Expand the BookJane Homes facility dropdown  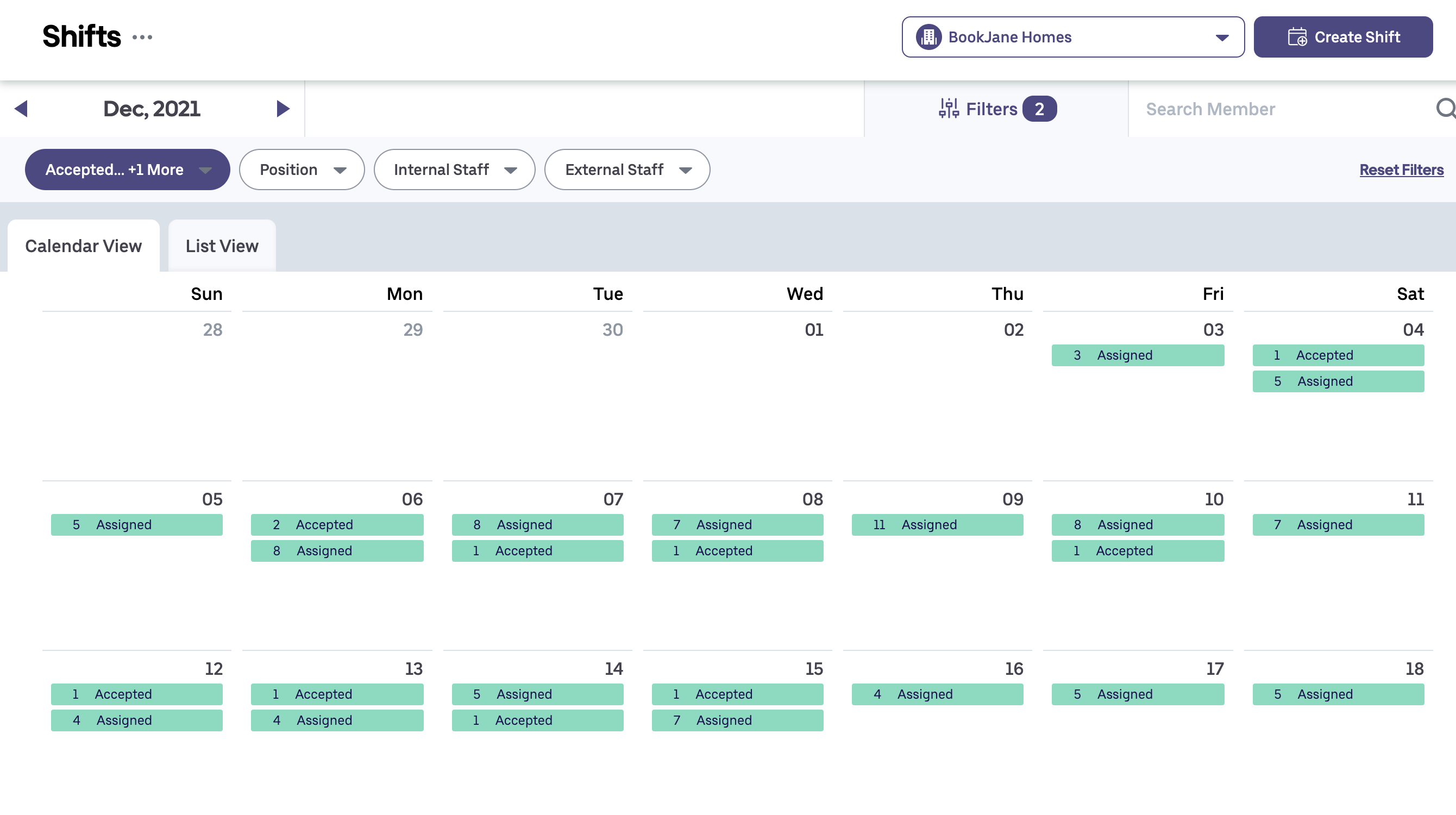pos(1221,37)
